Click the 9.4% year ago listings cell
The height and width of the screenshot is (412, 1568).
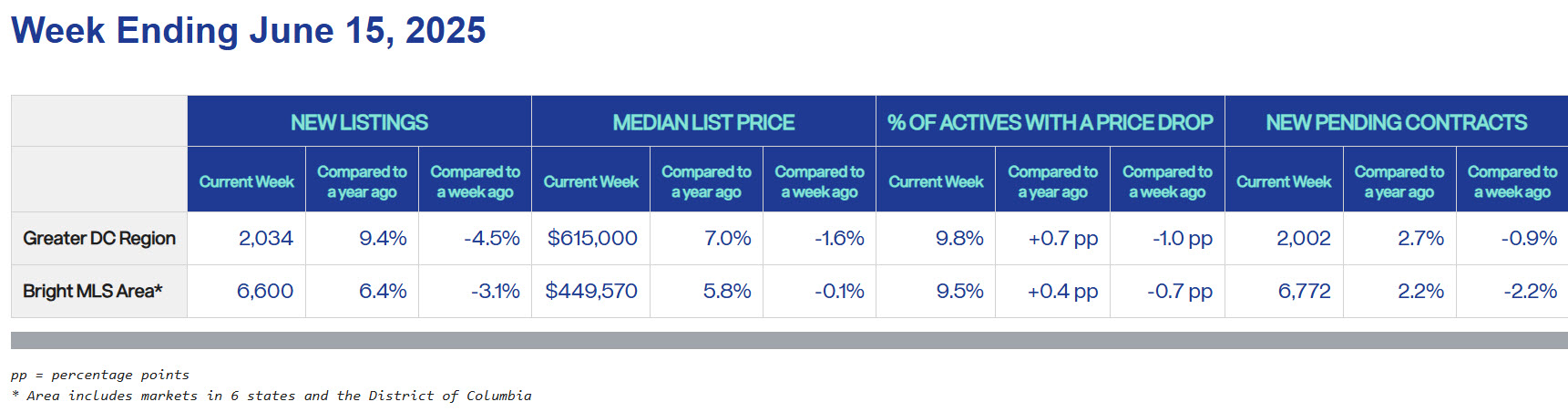pos(383,239)
